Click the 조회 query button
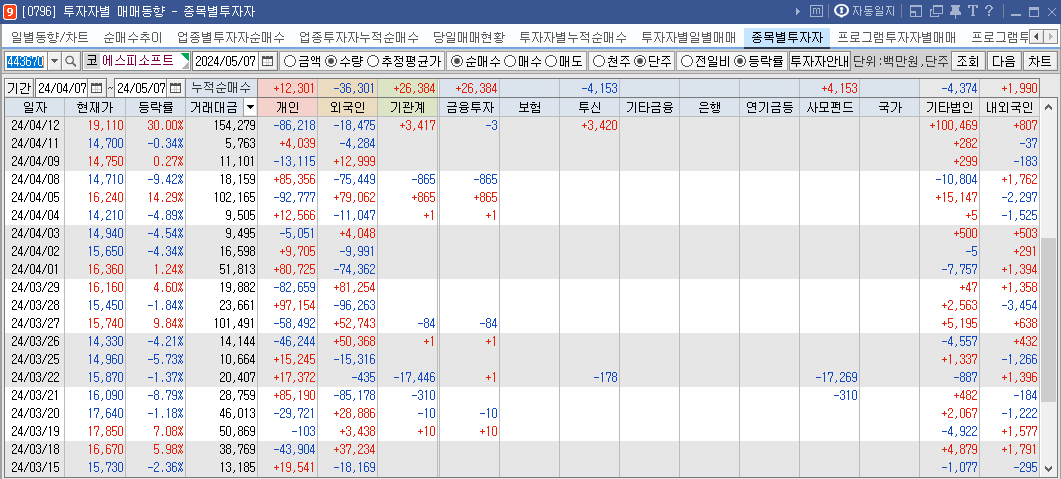The image size is (1061, 479). [x=968, y=62]
